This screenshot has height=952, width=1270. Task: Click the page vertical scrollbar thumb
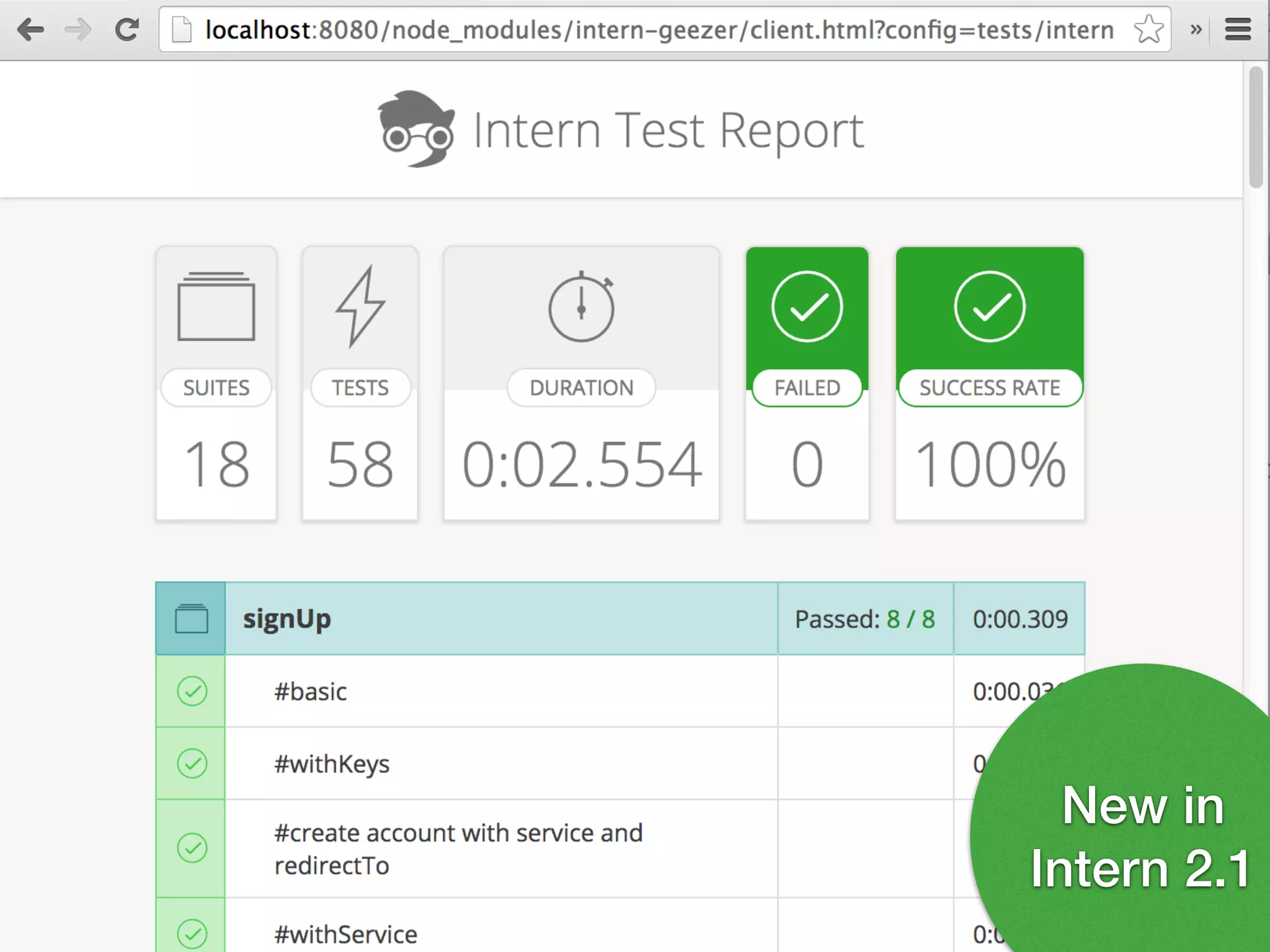pyautogui.click(x=1256, y=128)
